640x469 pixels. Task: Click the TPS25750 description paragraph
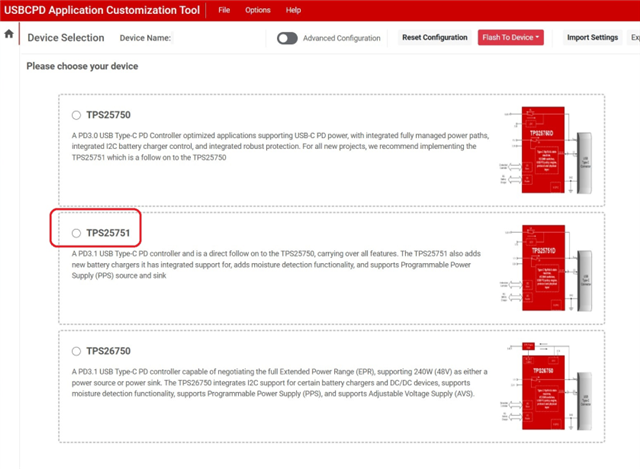[280, 147]
